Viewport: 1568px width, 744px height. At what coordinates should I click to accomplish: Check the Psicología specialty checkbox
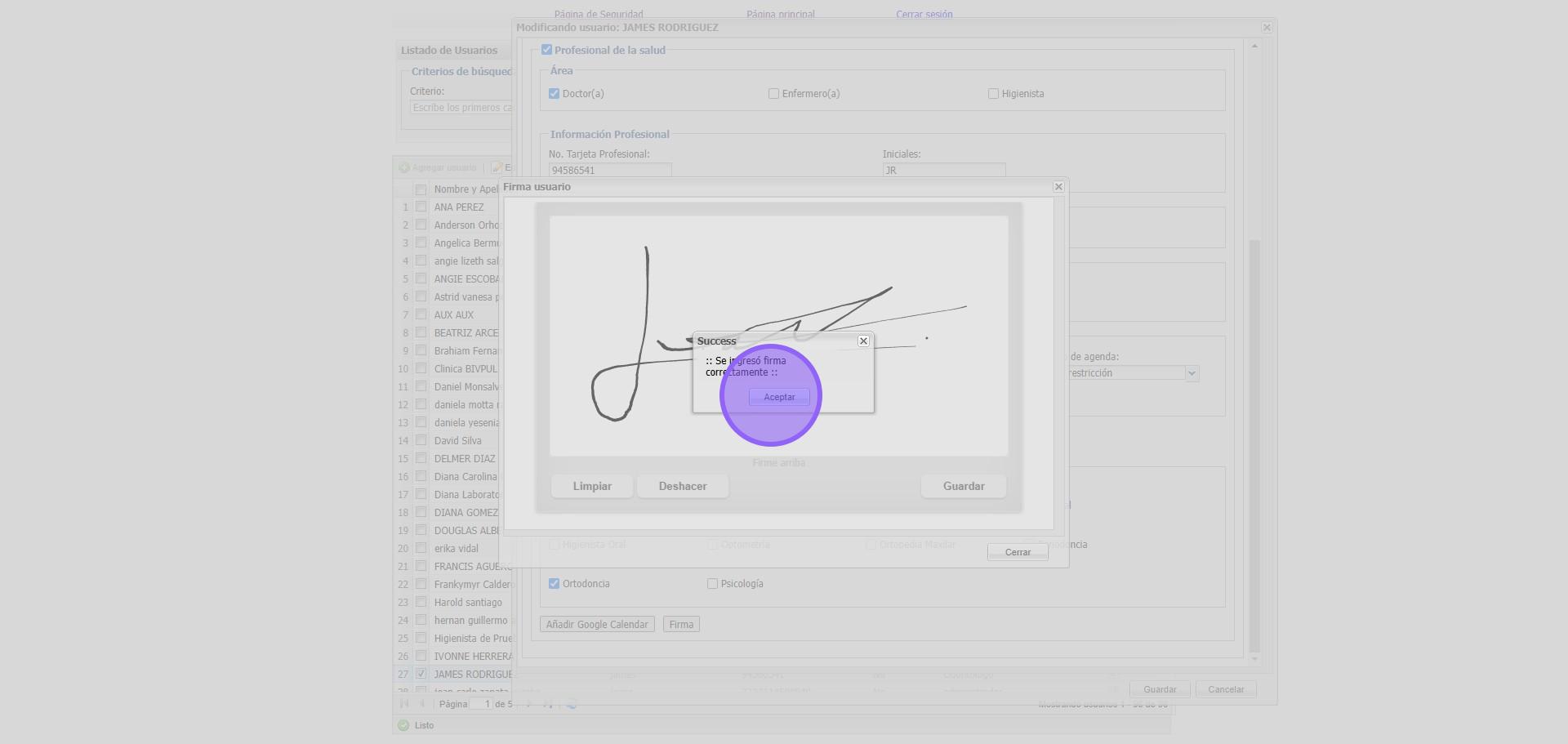(712, 584)
